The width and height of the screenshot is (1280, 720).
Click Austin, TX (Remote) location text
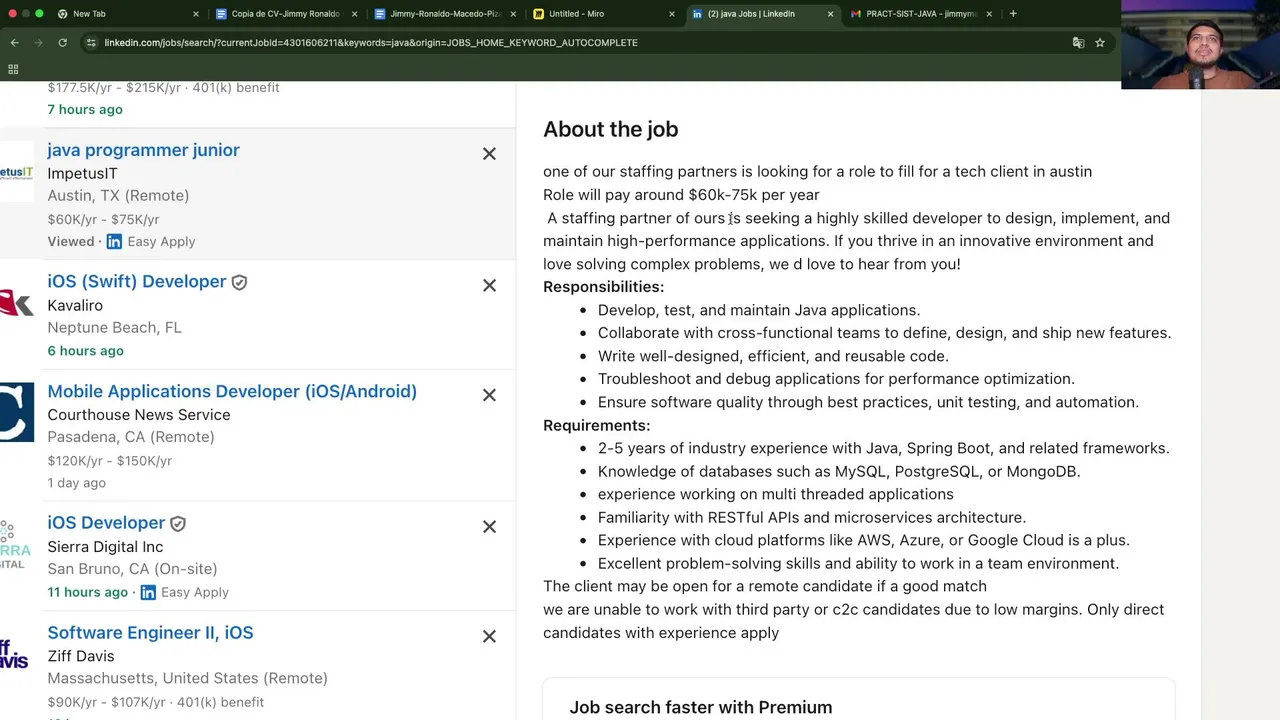coord(118,196)
